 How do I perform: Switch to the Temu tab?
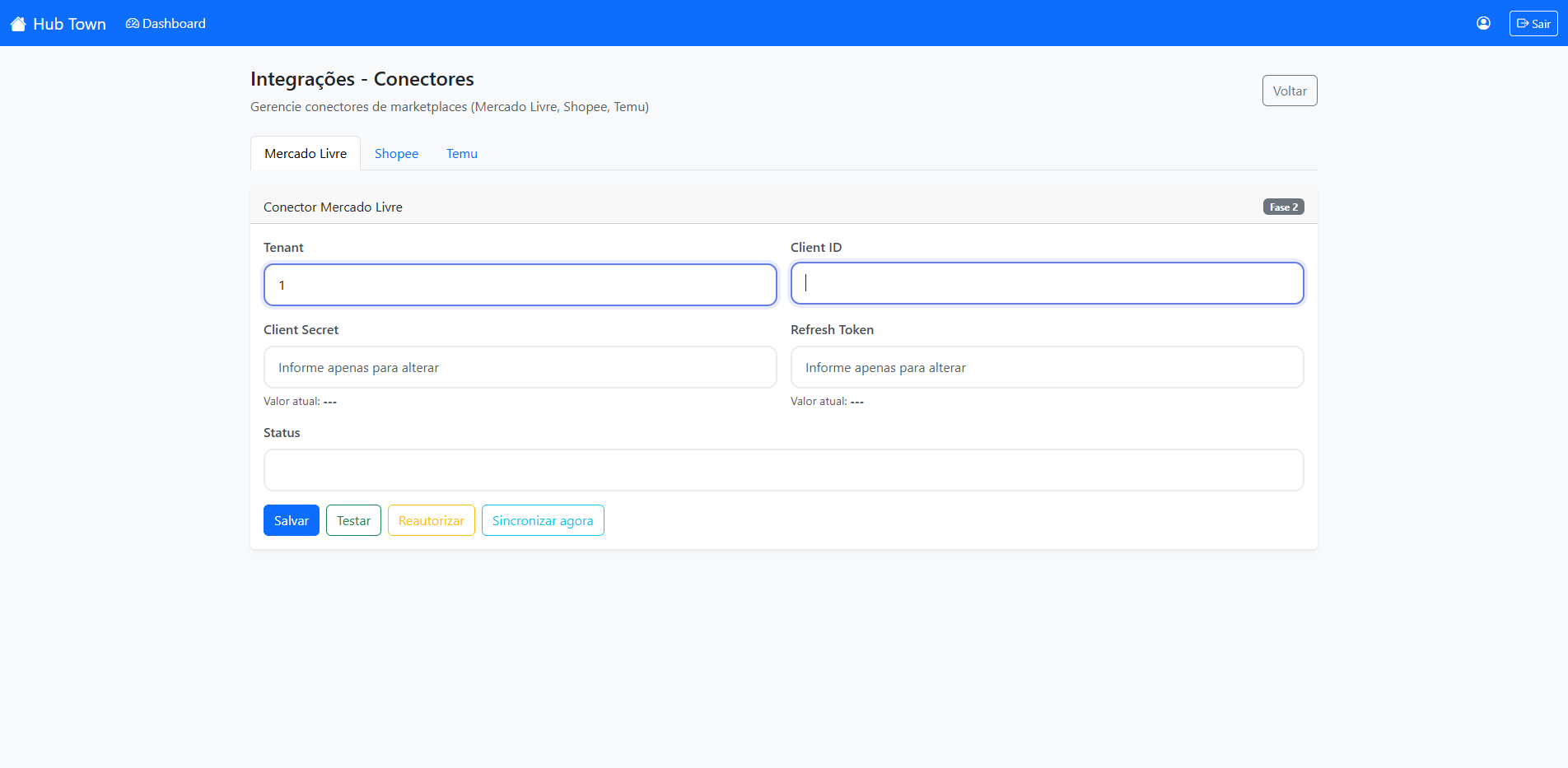click(x=461, y=154)
